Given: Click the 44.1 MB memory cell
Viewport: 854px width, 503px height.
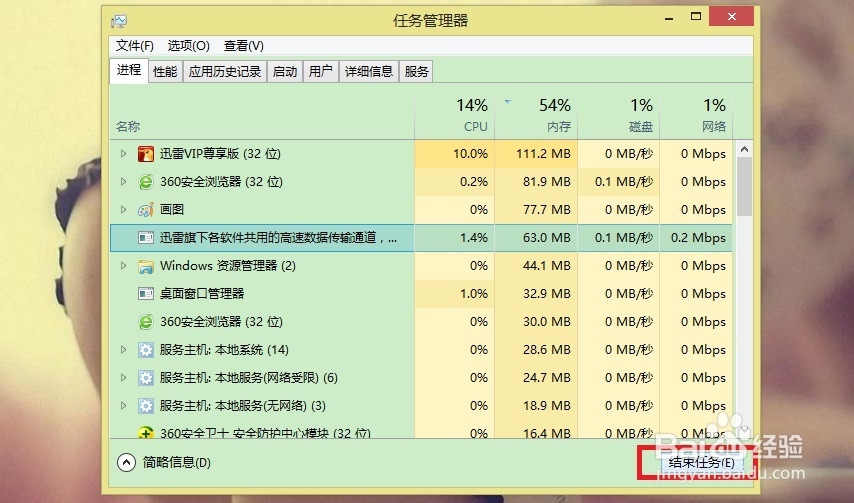Looking at the screenshot, I should [536, 266].
